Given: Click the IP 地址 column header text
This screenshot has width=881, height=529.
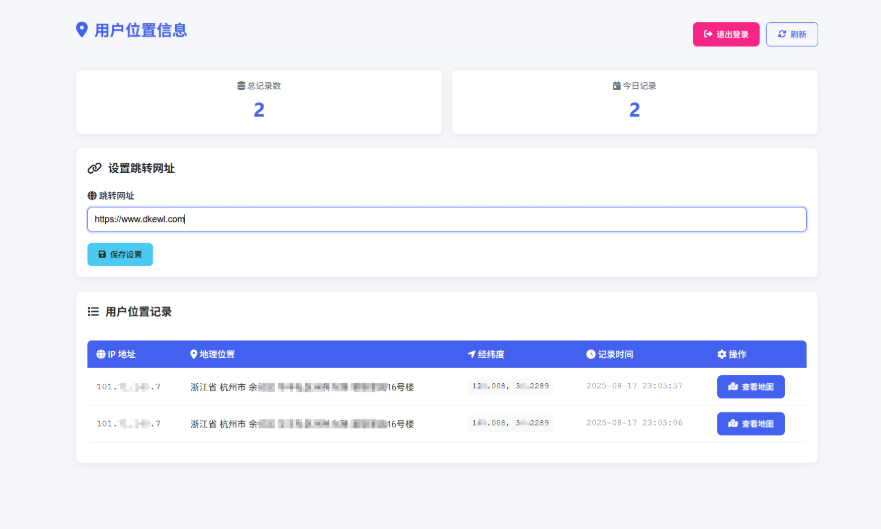Looking at the screenshot, I should (121, 354).
